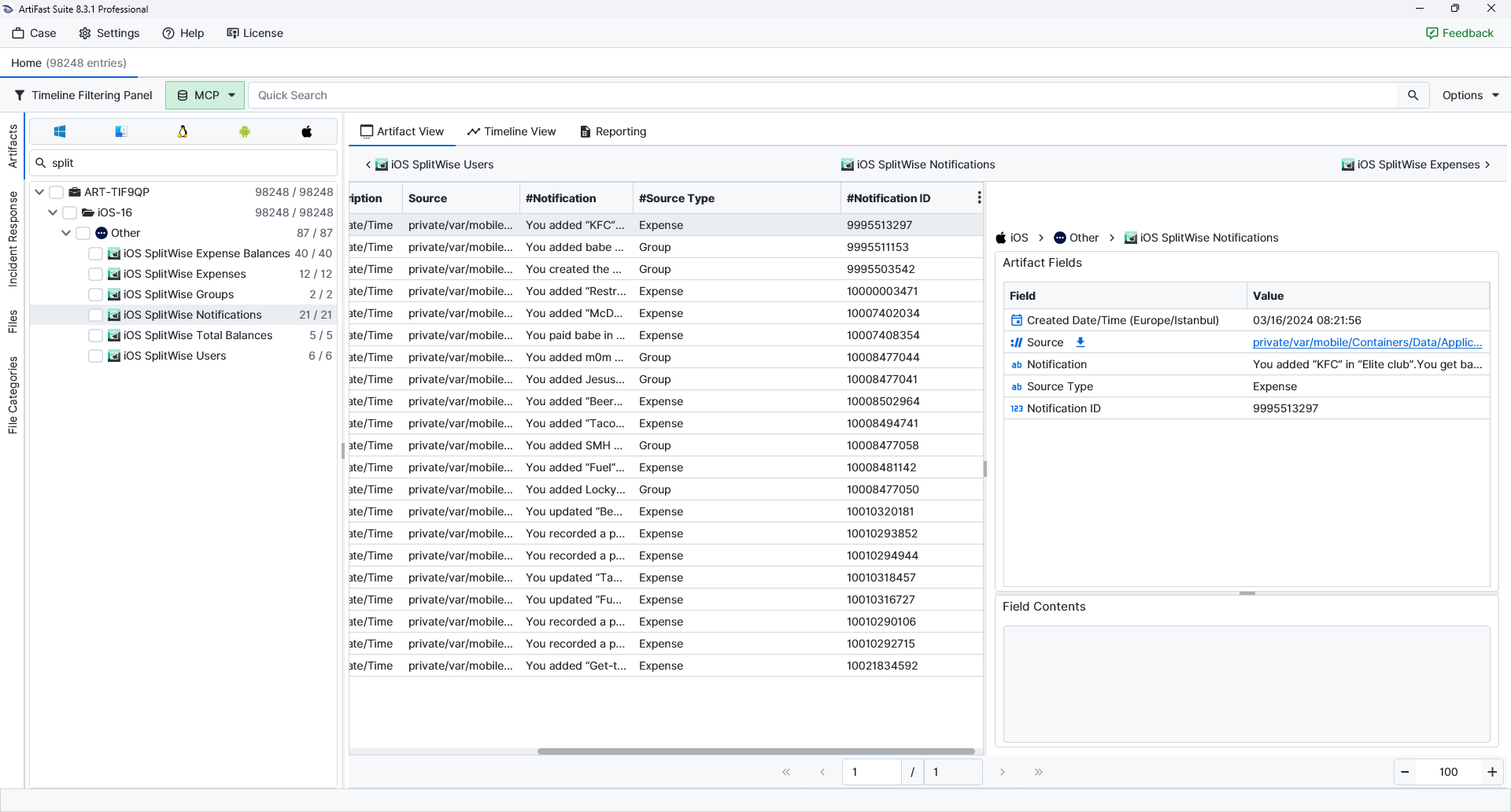The height and width of the screenshot is (812, 1511).
Task: Click the current page number field
Action: click(x=871, y=772)
